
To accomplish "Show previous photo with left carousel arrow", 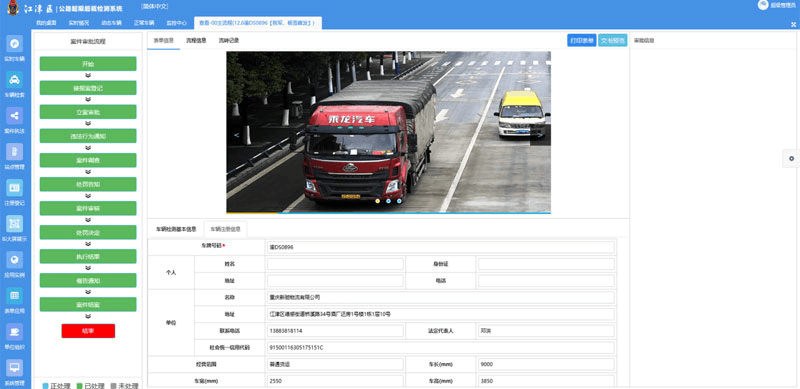I will coord(236,135).
